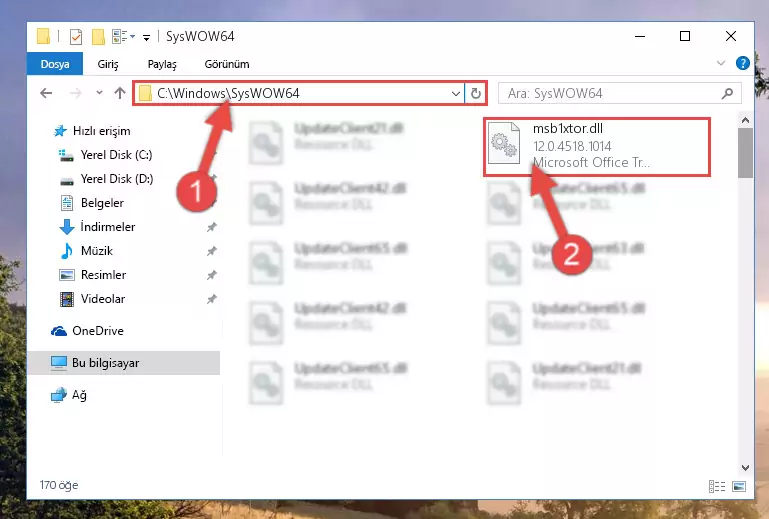The height and width of the screenshot is (519, 769).
Task: Click the msb1xtor.dll gear file icon
Action: 504,143
